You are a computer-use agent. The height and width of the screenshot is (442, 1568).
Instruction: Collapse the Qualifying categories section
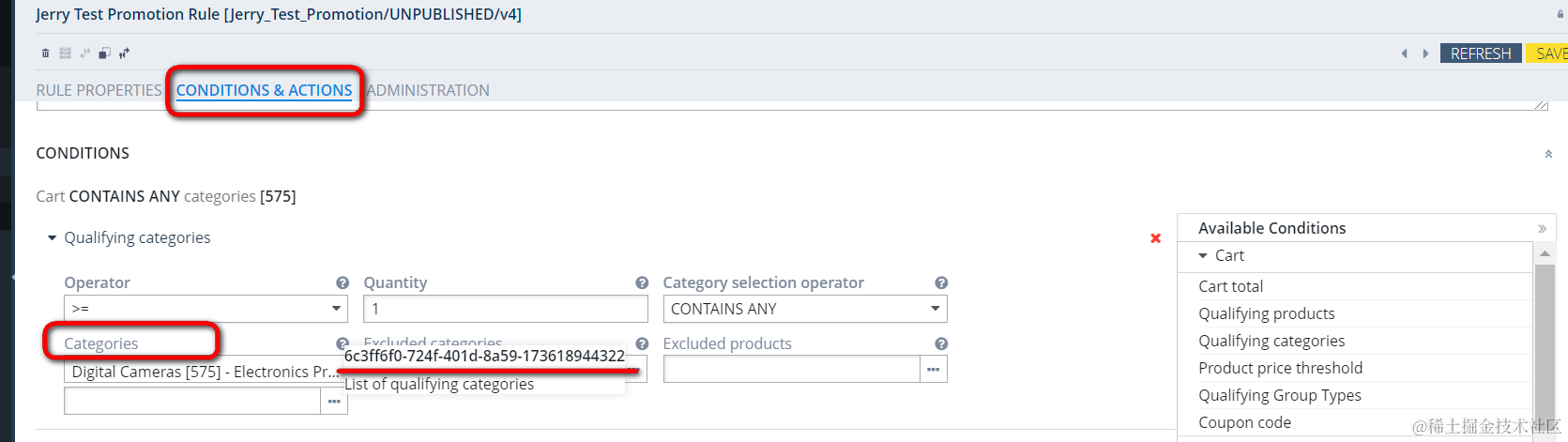pos(53,238)
